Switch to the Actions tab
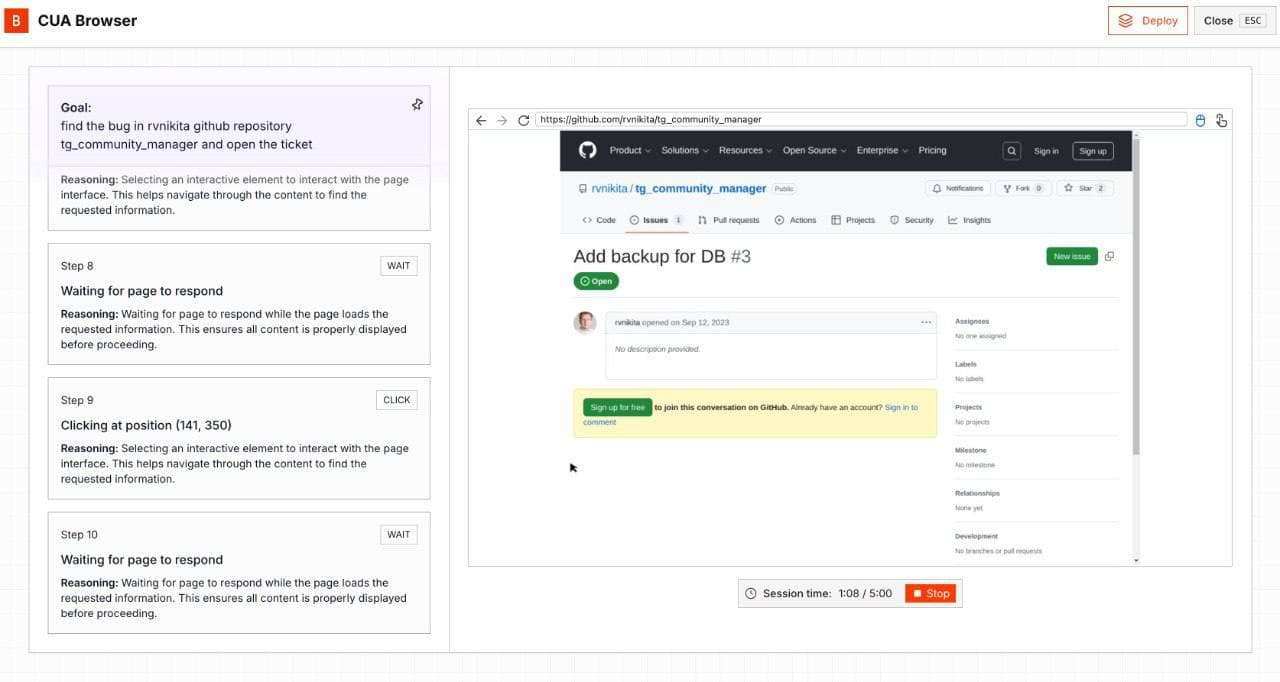 tap(795, 220)
